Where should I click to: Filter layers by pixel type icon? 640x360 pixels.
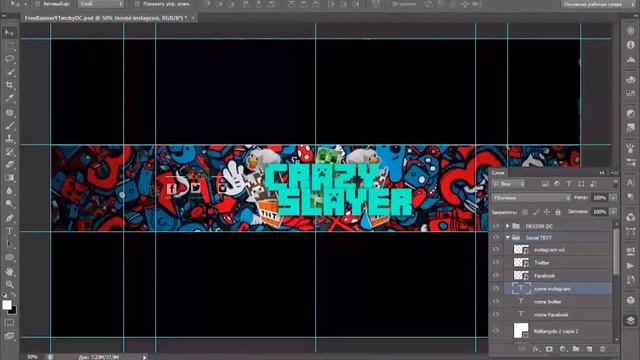[545, 184]
